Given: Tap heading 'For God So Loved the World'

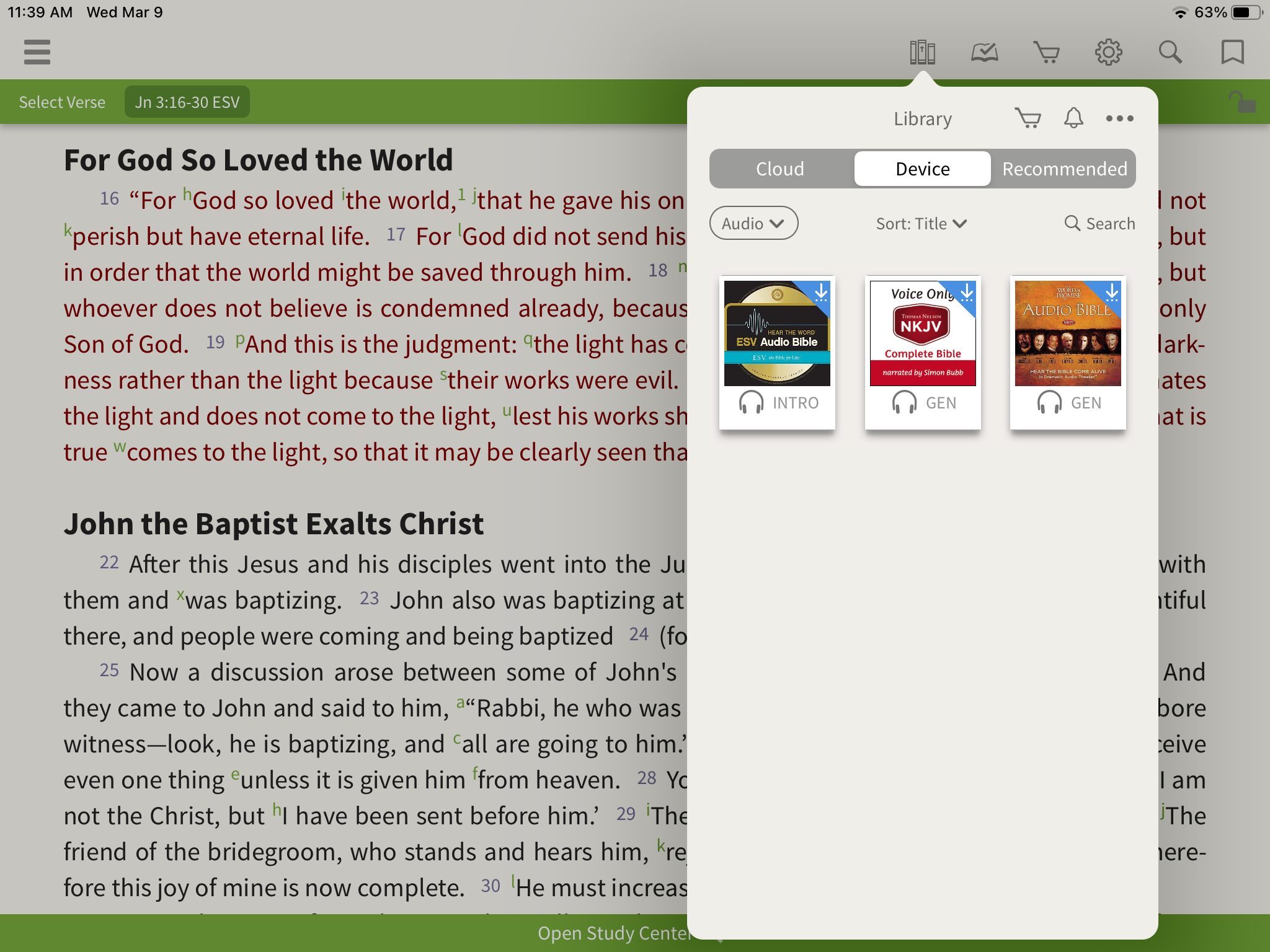Looking at the screenshot, I should (259, 160).
